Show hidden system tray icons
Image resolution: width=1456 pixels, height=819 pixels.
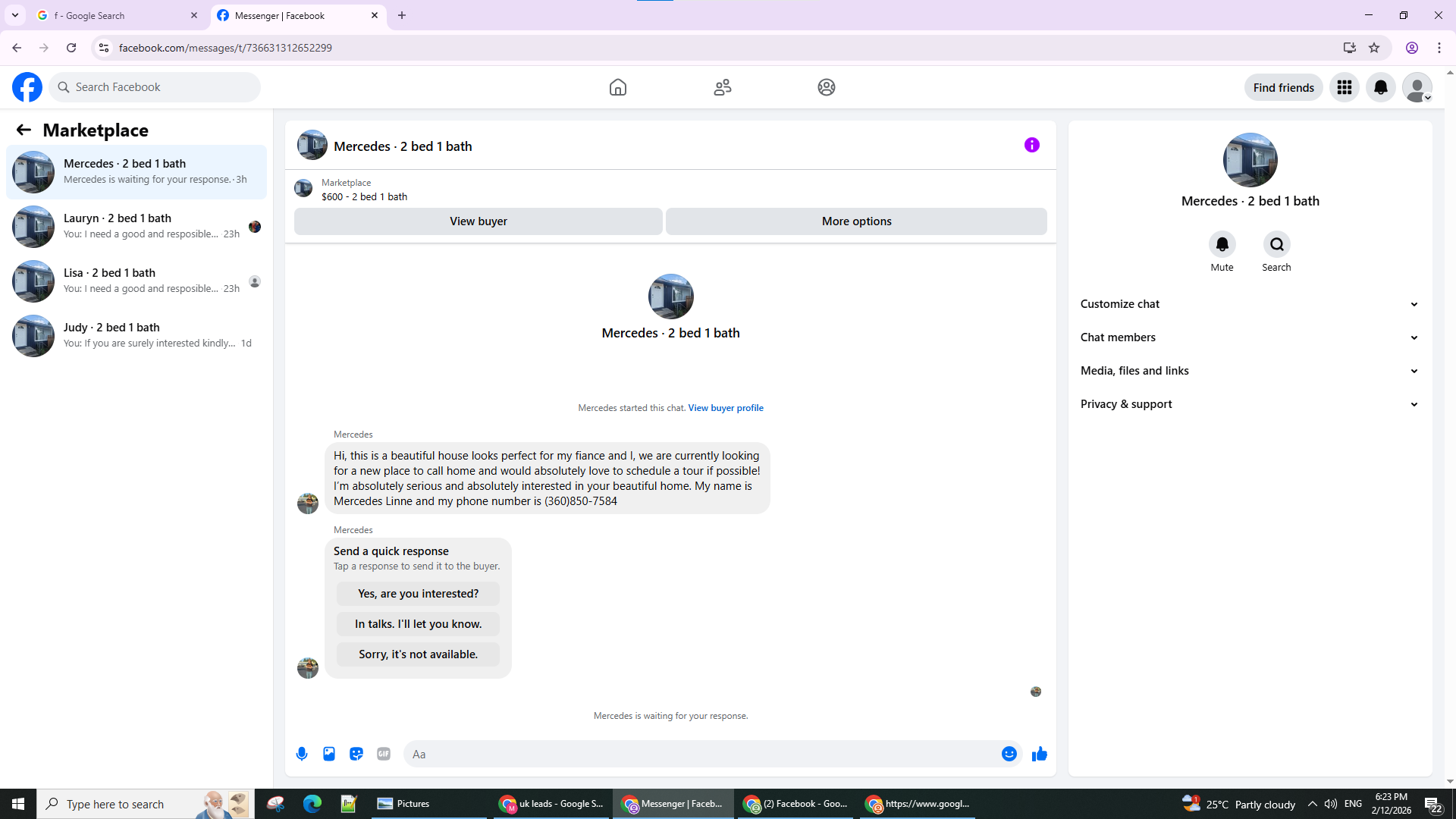coord(1313,804)
